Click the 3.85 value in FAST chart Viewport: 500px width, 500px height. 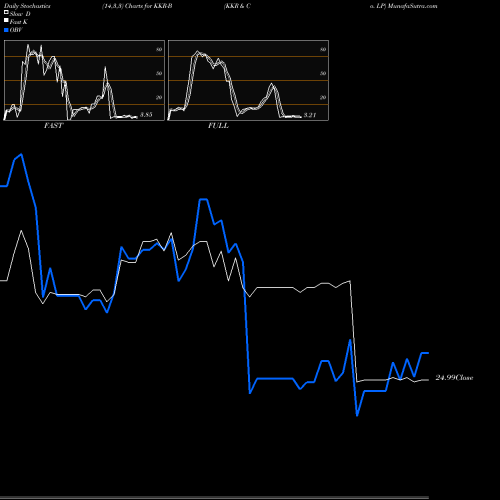point(146,115)
